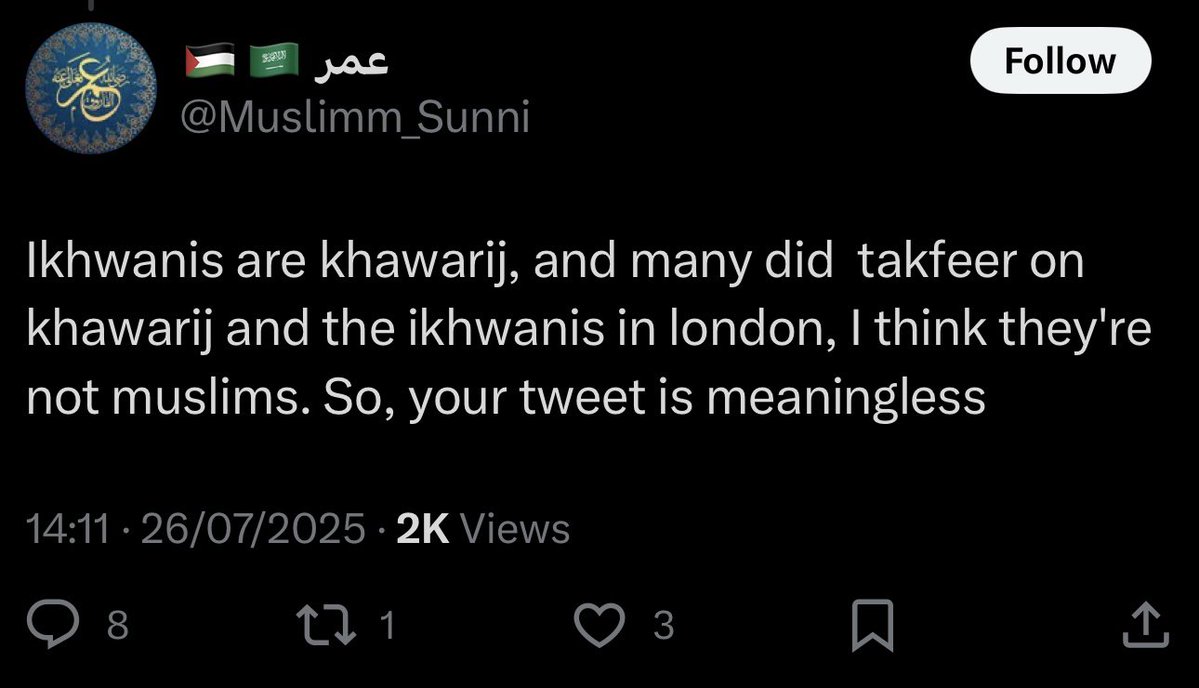Open the share upload icon
The height and width of the screenshot is (688, 1199).
1145,625
